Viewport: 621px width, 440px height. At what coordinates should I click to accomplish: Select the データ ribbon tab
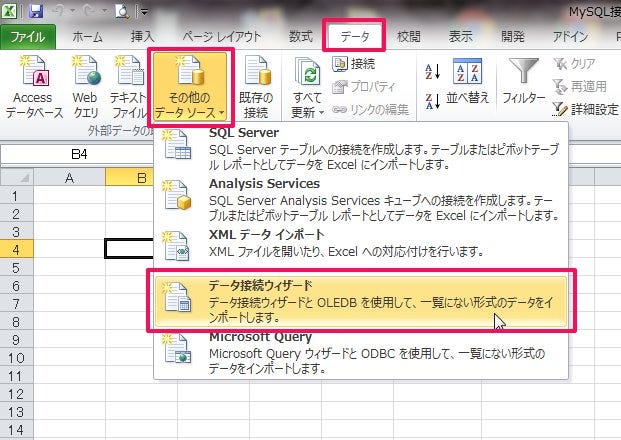pos(354,37)
